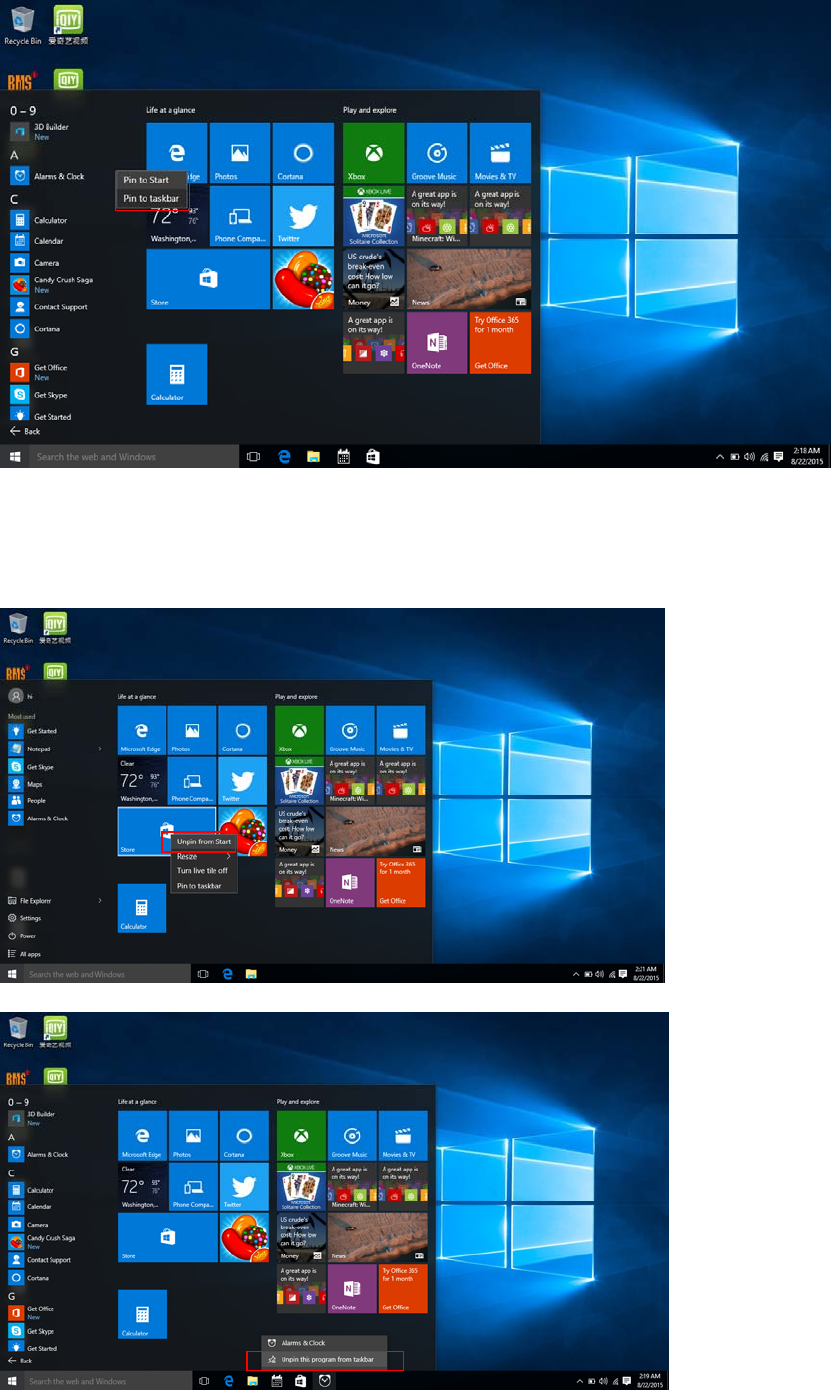The image size is (831, 1390).
Task: Open action center icon in the 2:18 AM screenshot
Action: [x=777, y=457]
